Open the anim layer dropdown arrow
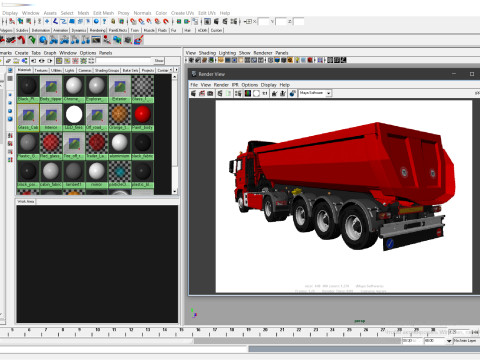The height and width of the screenshot is (360, 480). (449, 341)
